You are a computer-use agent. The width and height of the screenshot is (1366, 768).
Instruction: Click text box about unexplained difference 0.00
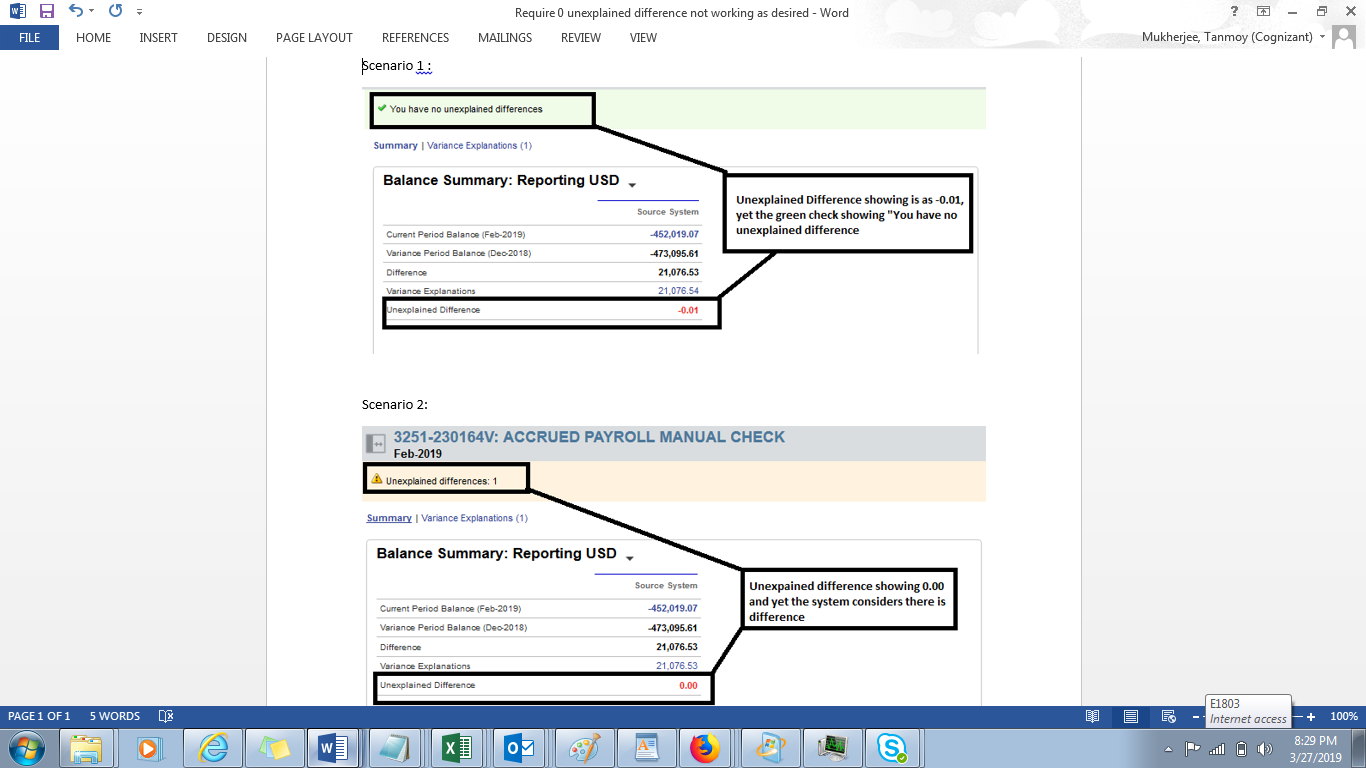coord(847,601)
